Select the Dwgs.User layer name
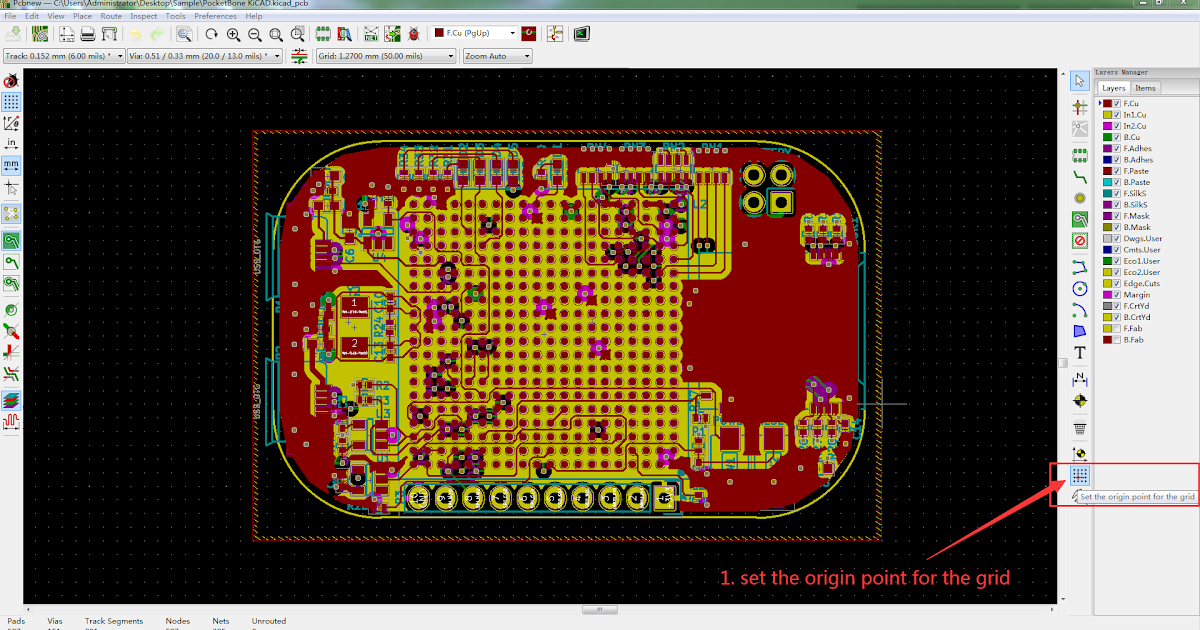Screen dimensions: 1200x630 click(x=1143, y=239)
